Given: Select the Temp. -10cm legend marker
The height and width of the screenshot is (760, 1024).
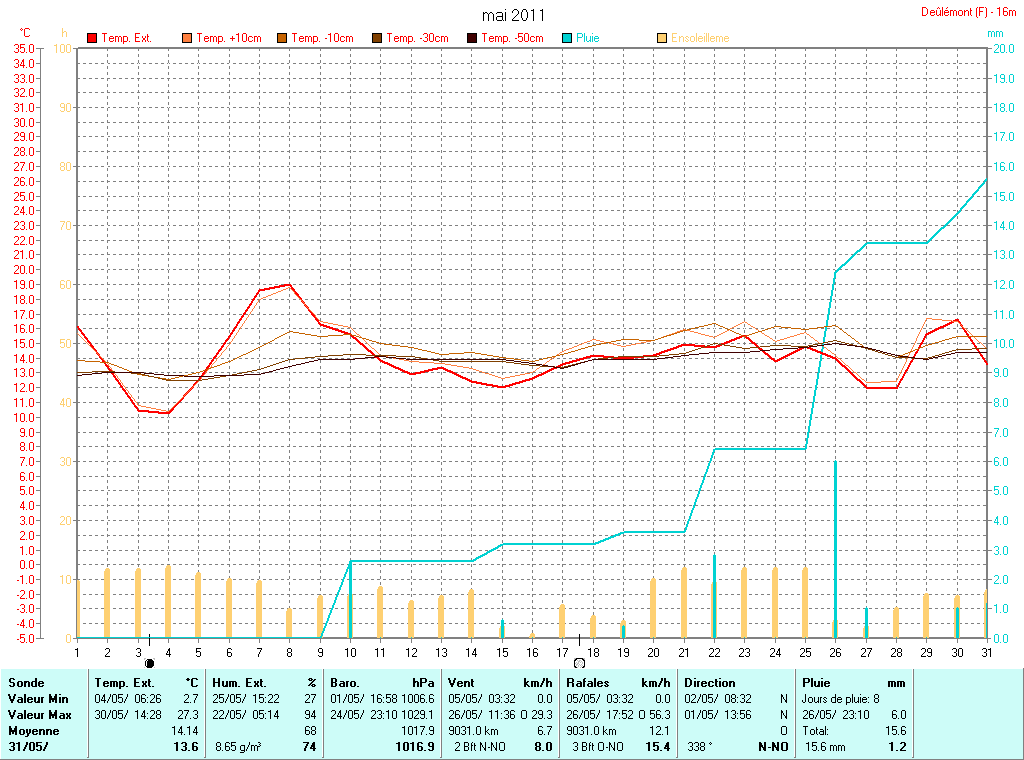Looking at the screenshot, I should 282,38.
